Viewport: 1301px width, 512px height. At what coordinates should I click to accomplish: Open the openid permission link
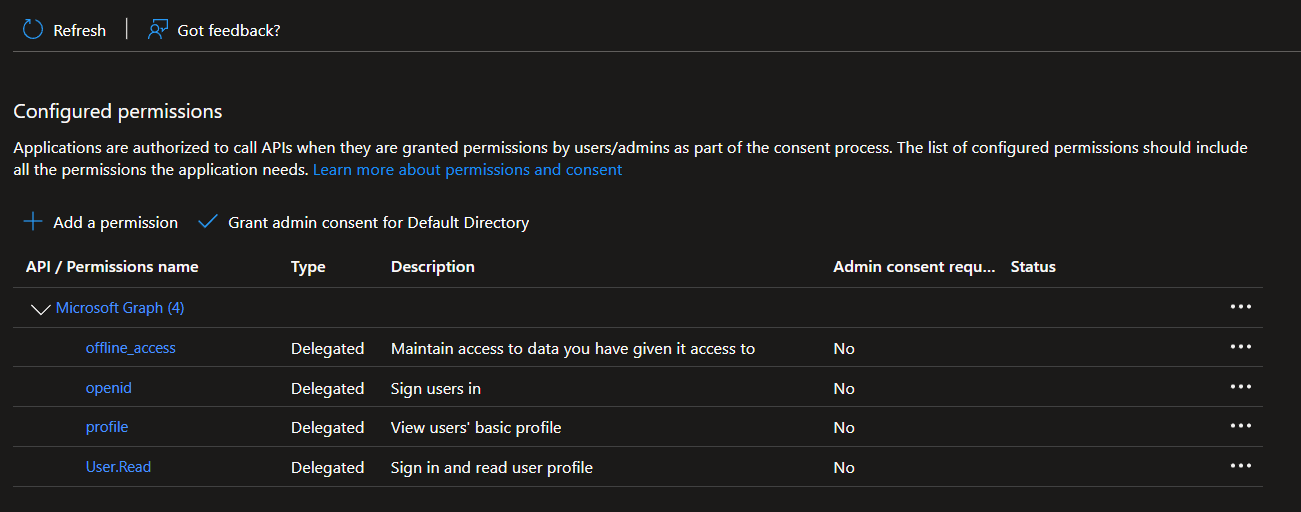[x=108, y=388]
